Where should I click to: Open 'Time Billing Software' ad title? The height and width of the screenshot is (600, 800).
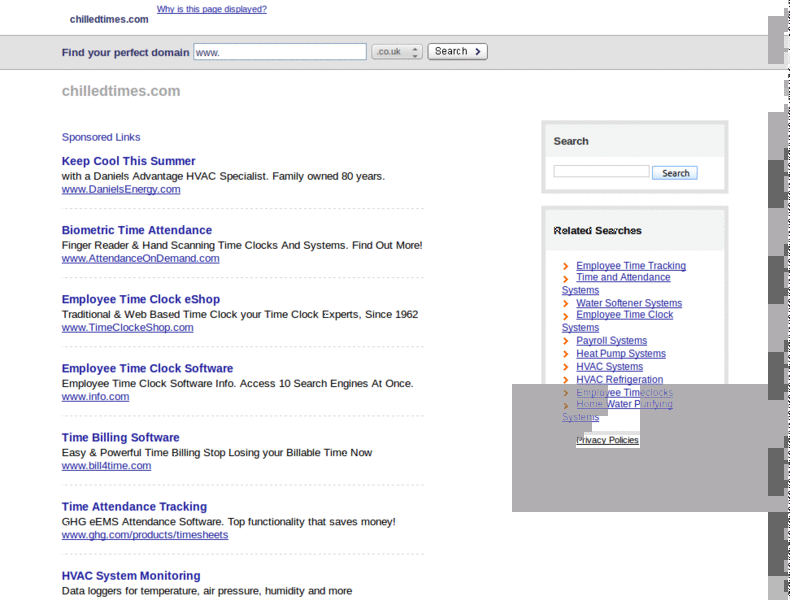tap(120, 438)
